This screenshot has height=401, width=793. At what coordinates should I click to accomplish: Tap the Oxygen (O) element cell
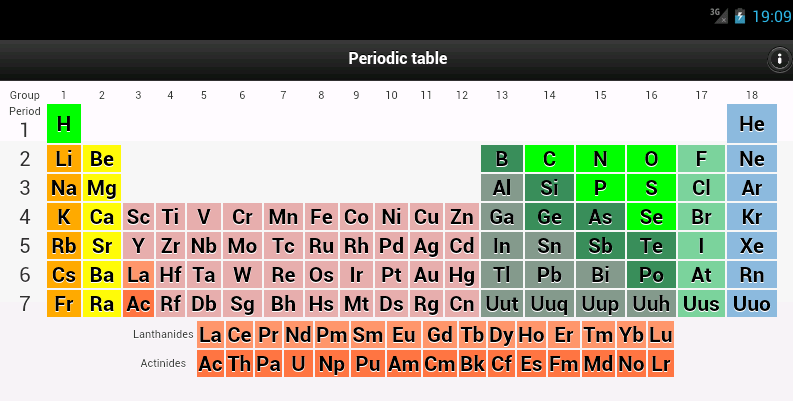[651, 159]
